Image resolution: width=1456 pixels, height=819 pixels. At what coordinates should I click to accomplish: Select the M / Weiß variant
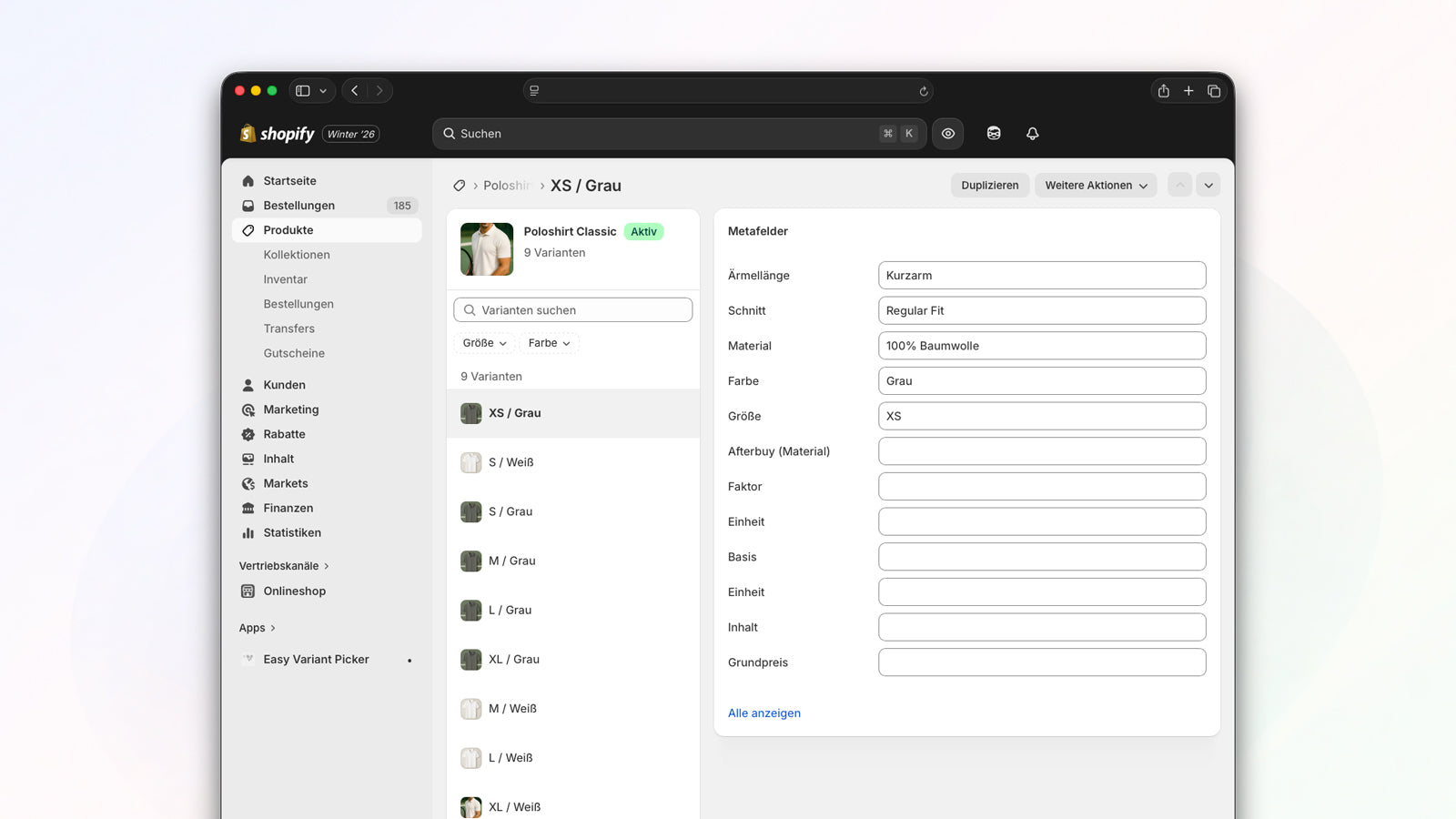click(512, 709)
